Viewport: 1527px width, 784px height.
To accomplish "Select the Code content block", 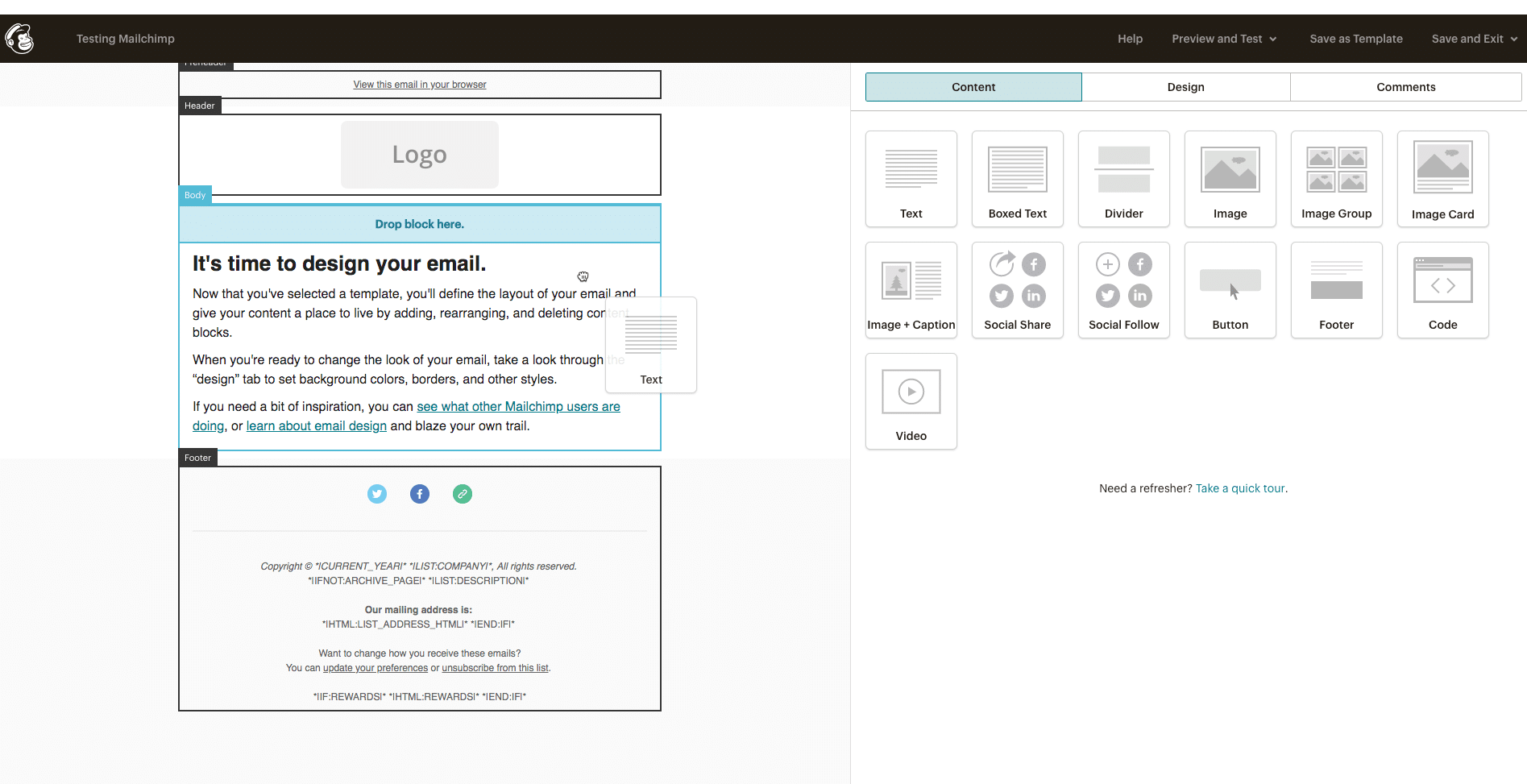I will pyautogui.click(x=1442, y=288).
